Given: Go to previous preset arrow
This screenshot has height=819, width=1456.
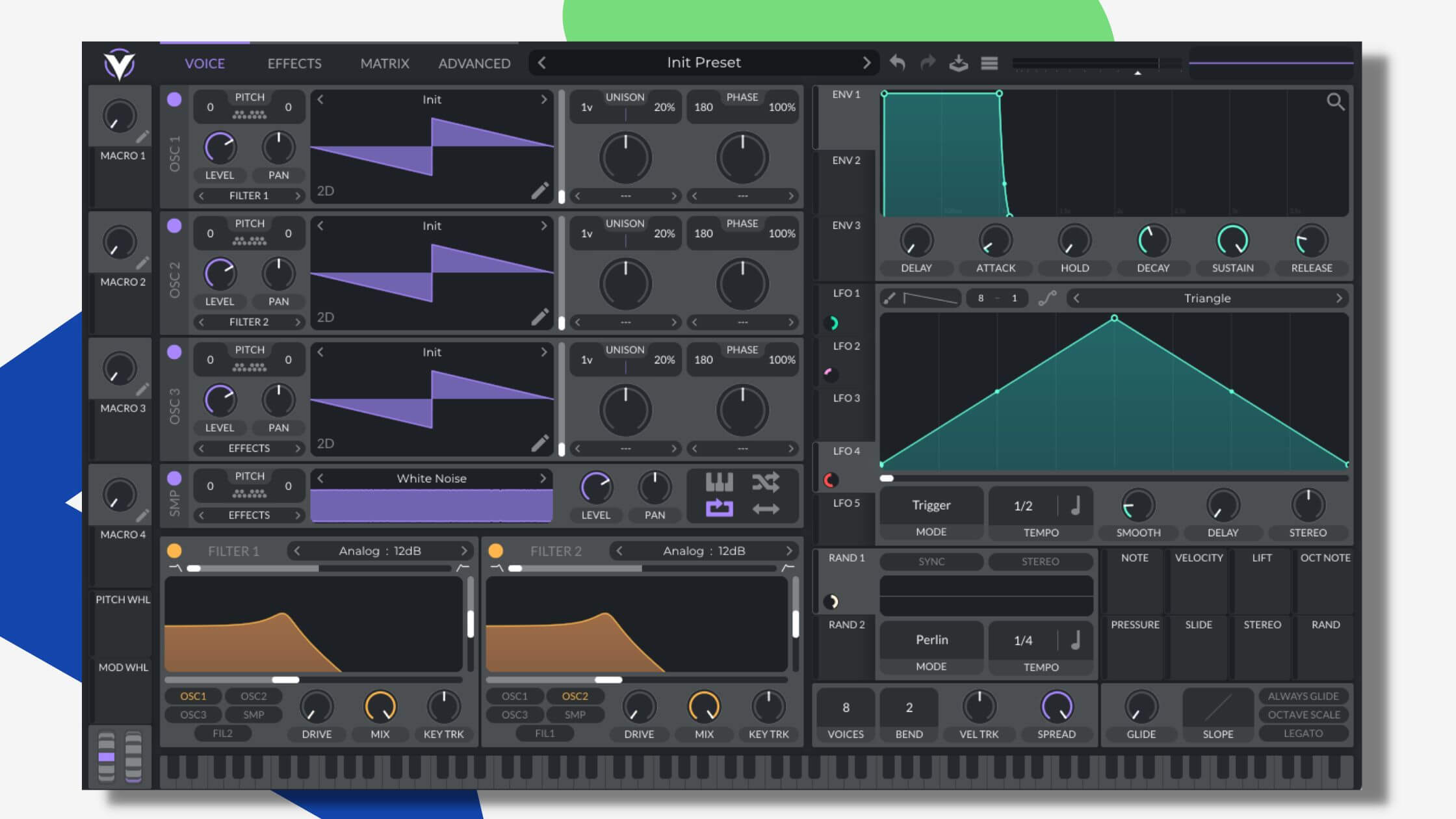Looking at the screenshot, I should [x=541, y=62].
